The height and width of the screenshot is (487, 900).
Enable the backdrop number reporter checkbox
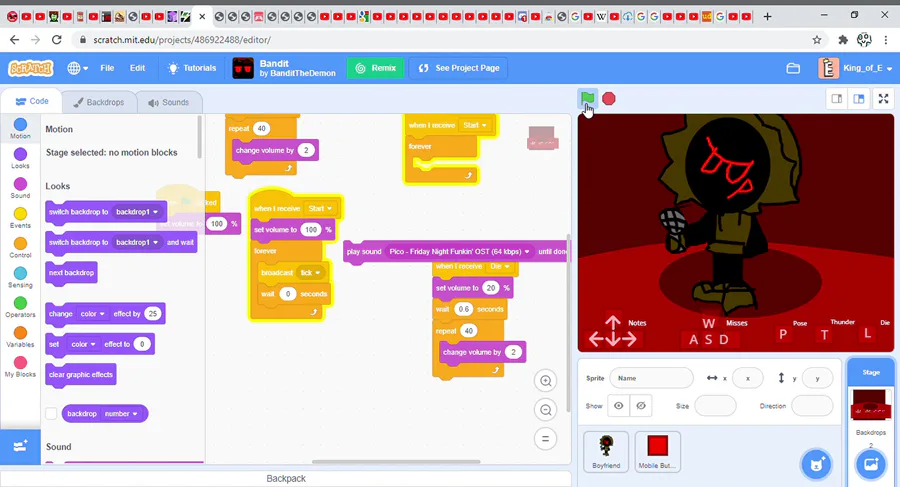coord(51,413)
